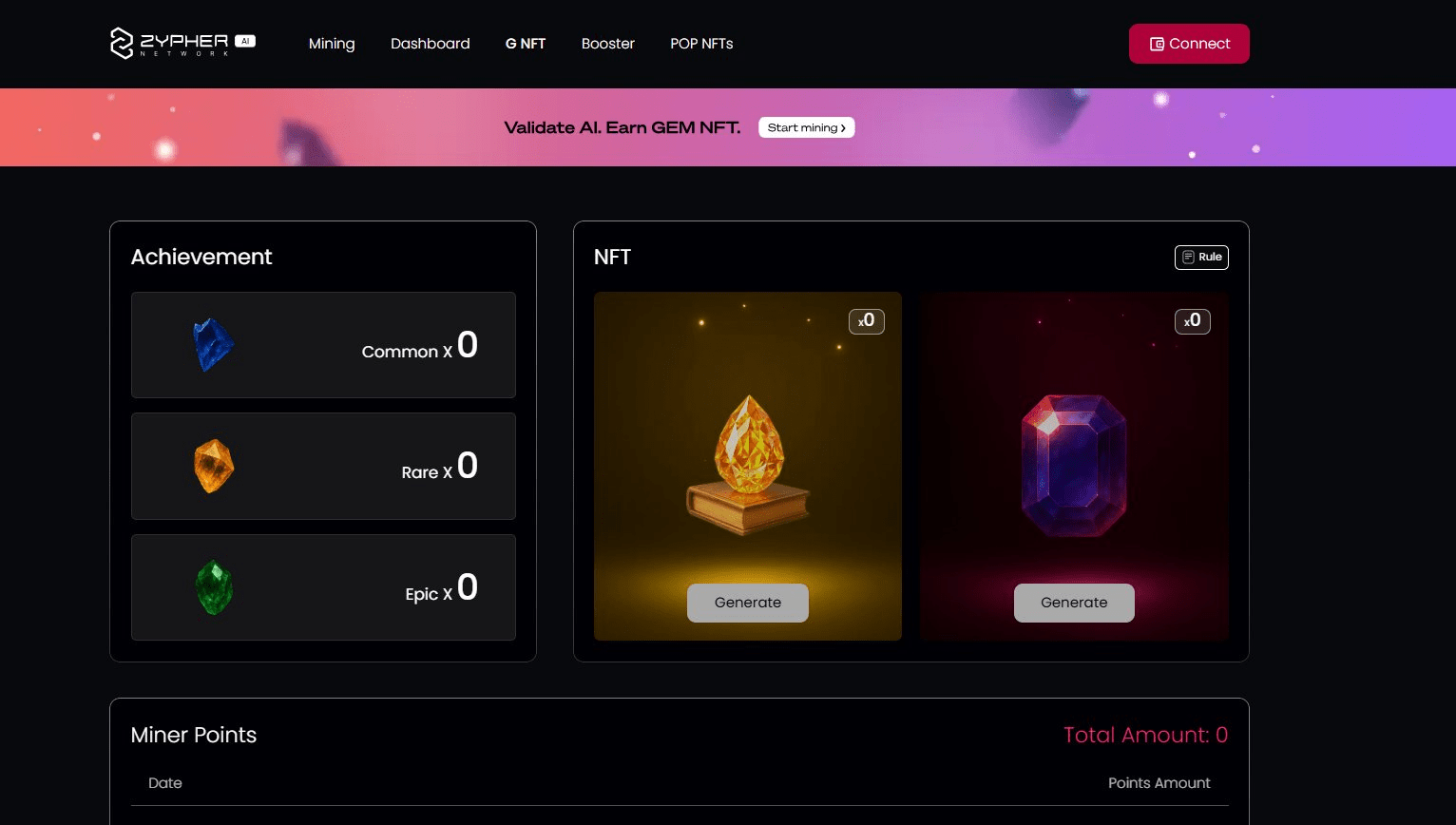Click the x0 badge on golden NFT card
The width and height of the screenshot is (1456, 825).
click(x=867, y=321)
